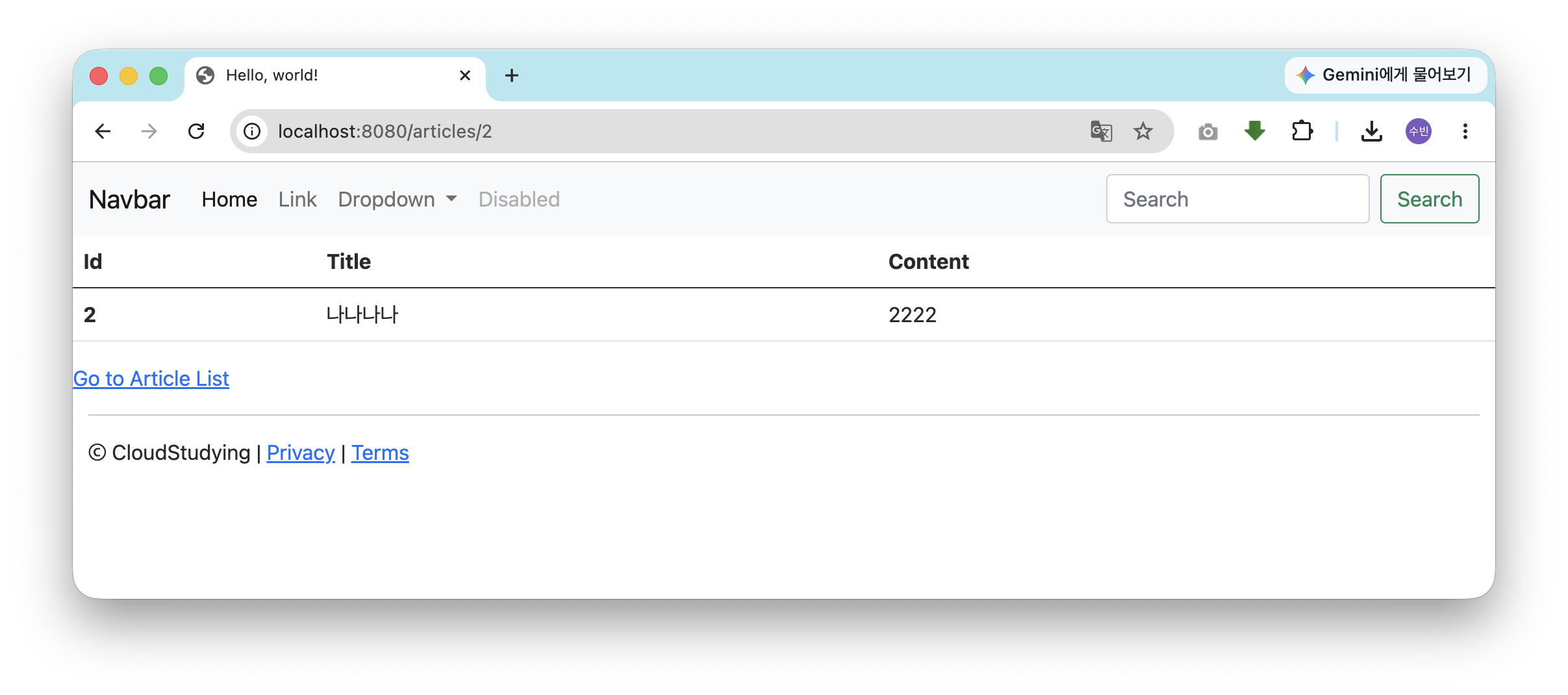Reload the current page
The width and height of the screenshot is (1568, 695).
(x=196, y=131)
